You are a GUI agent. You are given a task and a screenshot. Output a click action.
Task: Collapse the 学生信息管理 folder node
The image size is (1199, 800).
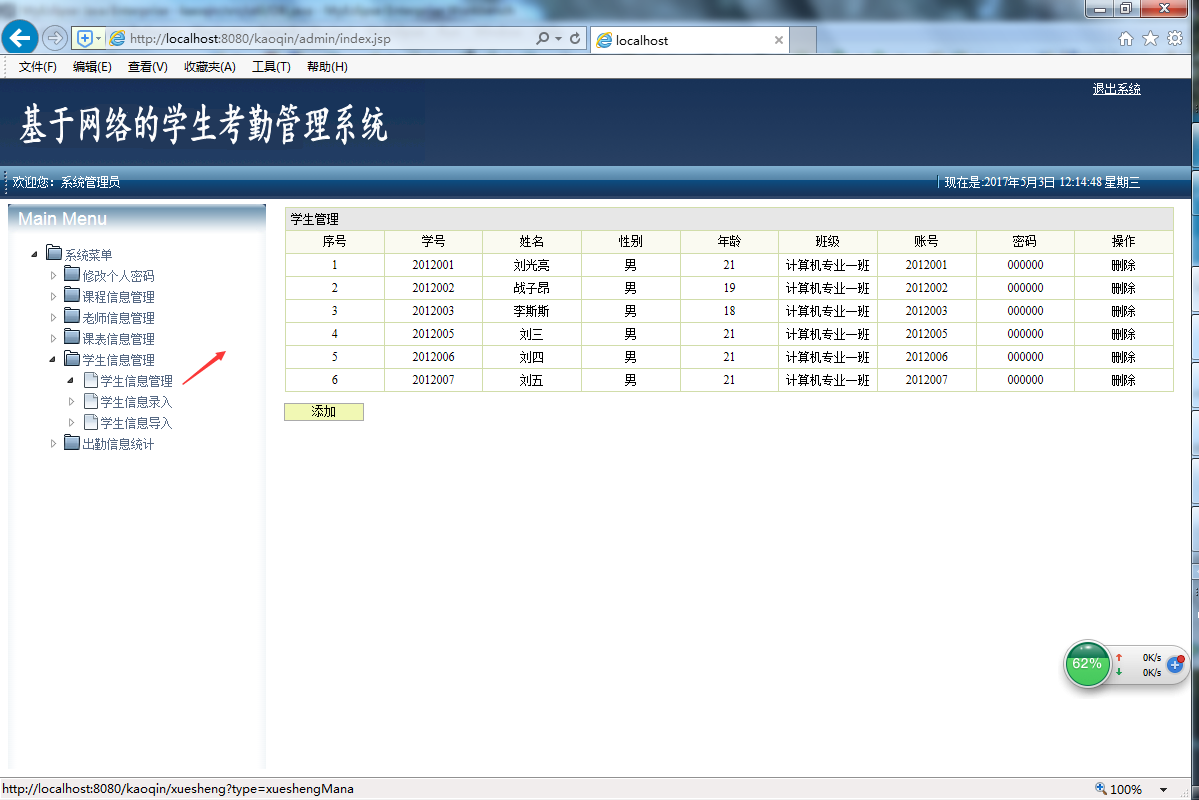tap(52, 359)
